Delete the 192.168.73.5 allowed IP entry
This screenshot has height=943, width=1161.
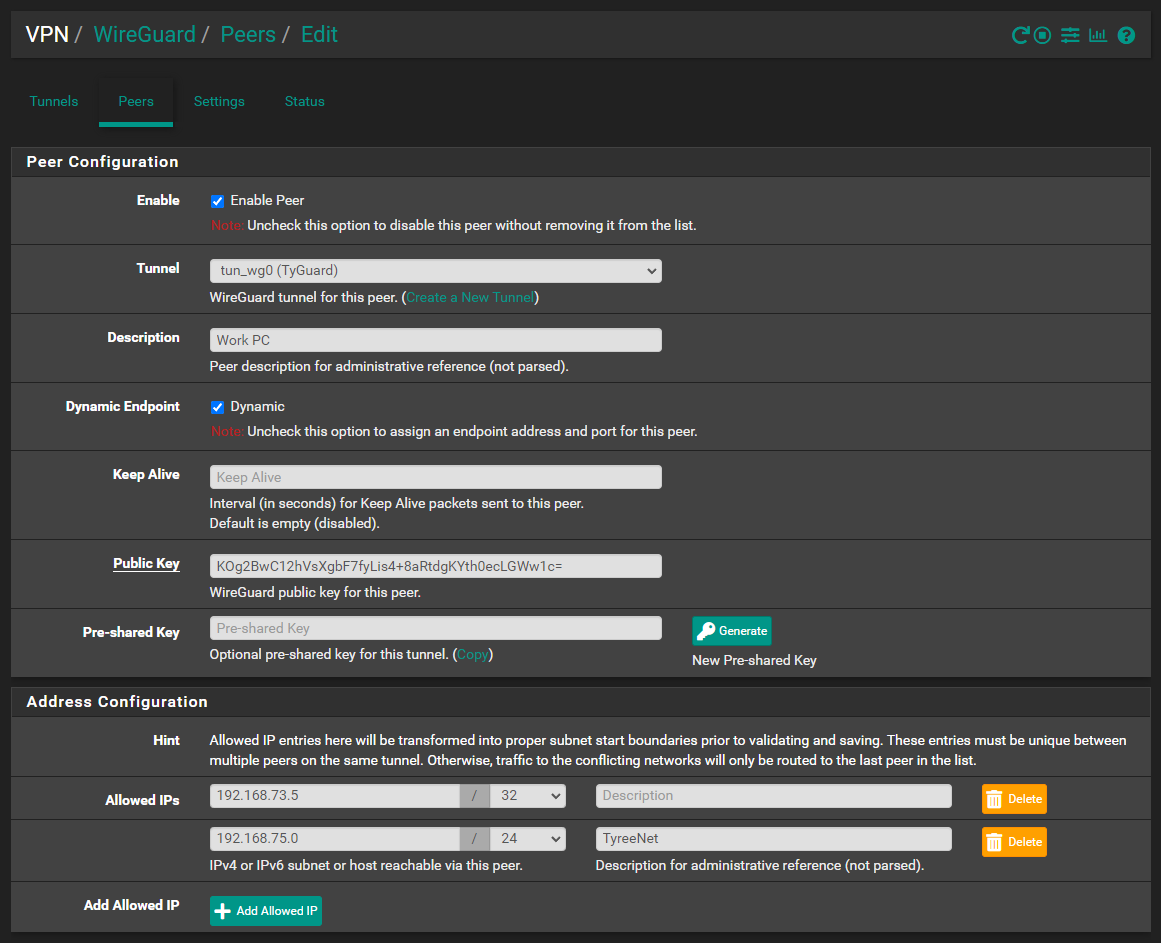1014,799
